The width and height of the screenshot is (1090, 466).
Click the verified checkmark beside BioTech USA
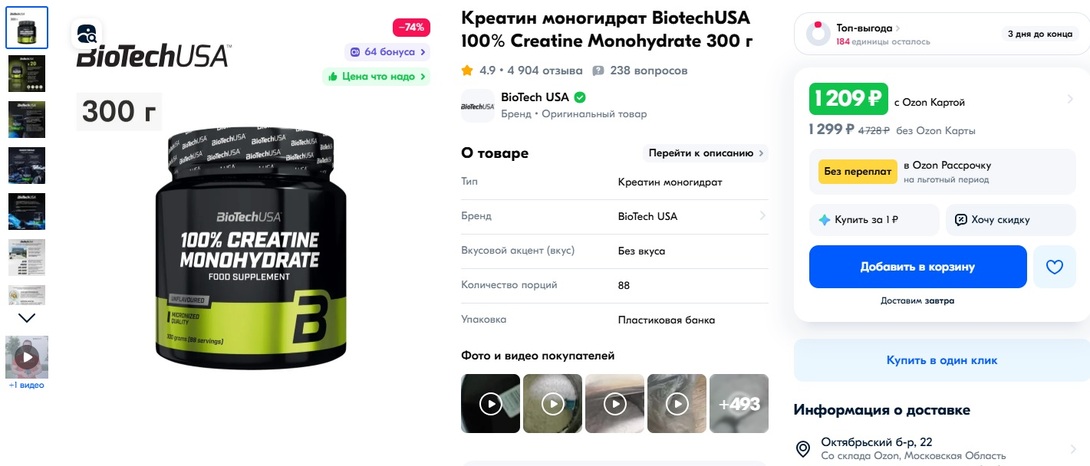coord(579,97)
